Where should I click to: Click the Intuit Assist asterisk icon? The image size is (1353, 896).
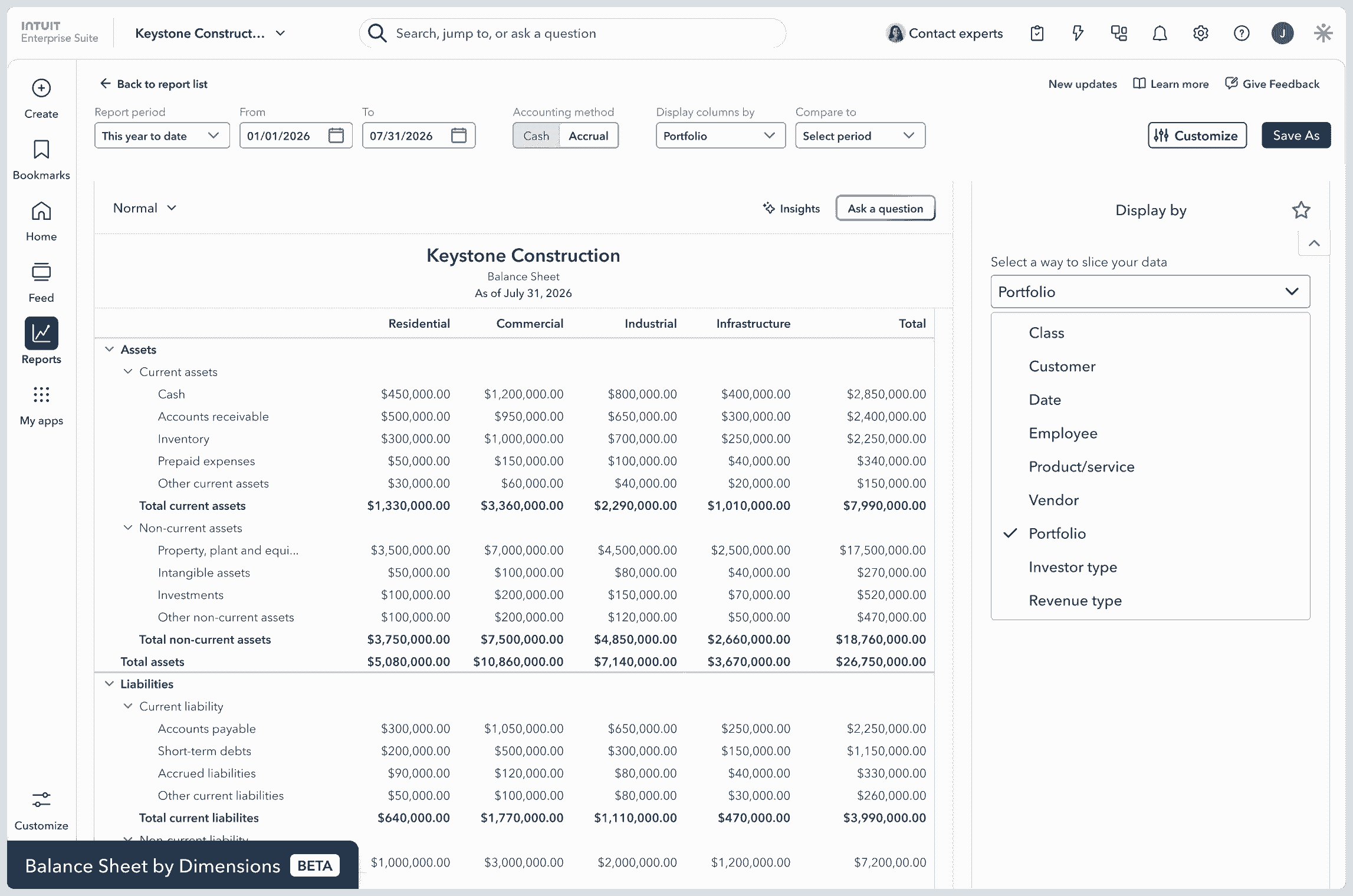pos(1324,33)
